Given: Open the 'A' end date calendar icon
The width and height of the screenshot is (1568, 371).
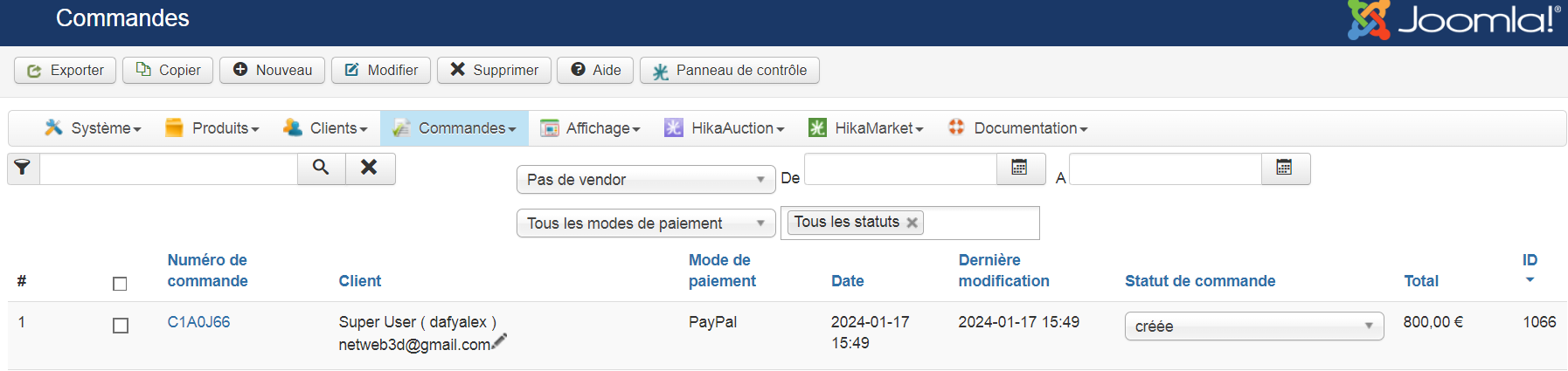Looking at the screenshot, I should (1284, 168).
